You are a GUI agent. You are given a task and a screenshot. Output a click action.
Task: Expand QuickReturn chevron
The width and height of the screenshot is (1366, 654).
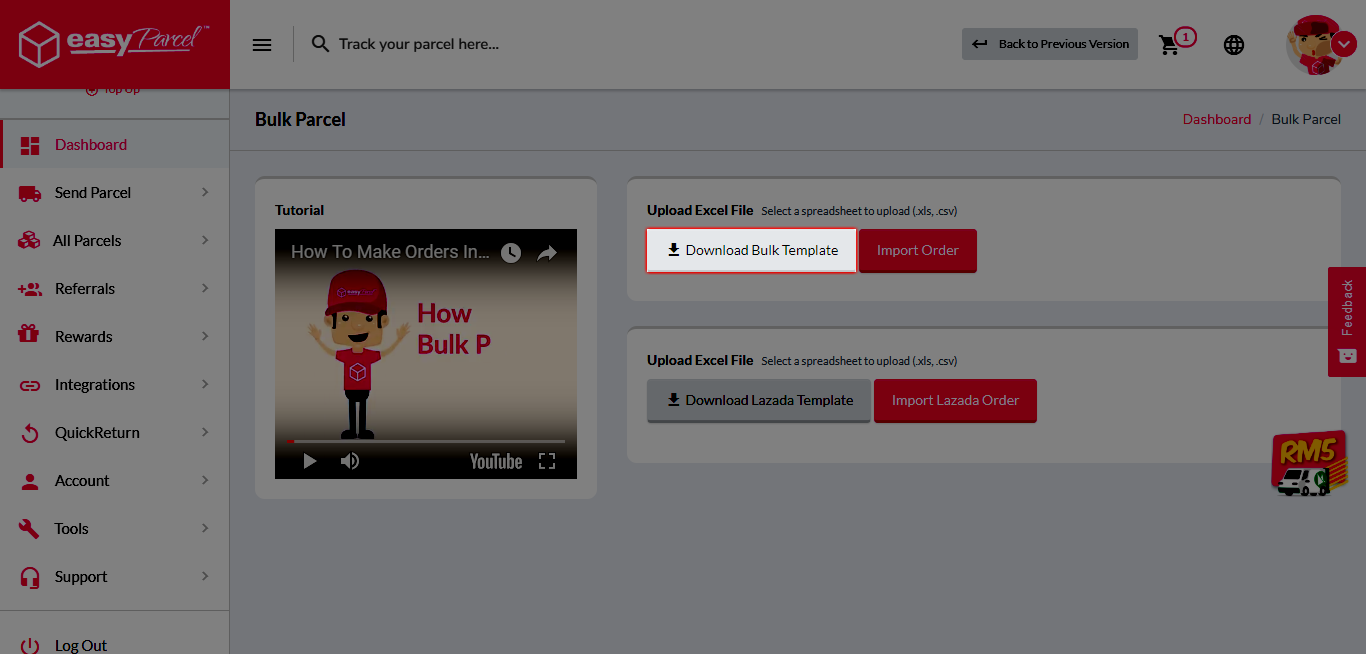pos(205,432)
